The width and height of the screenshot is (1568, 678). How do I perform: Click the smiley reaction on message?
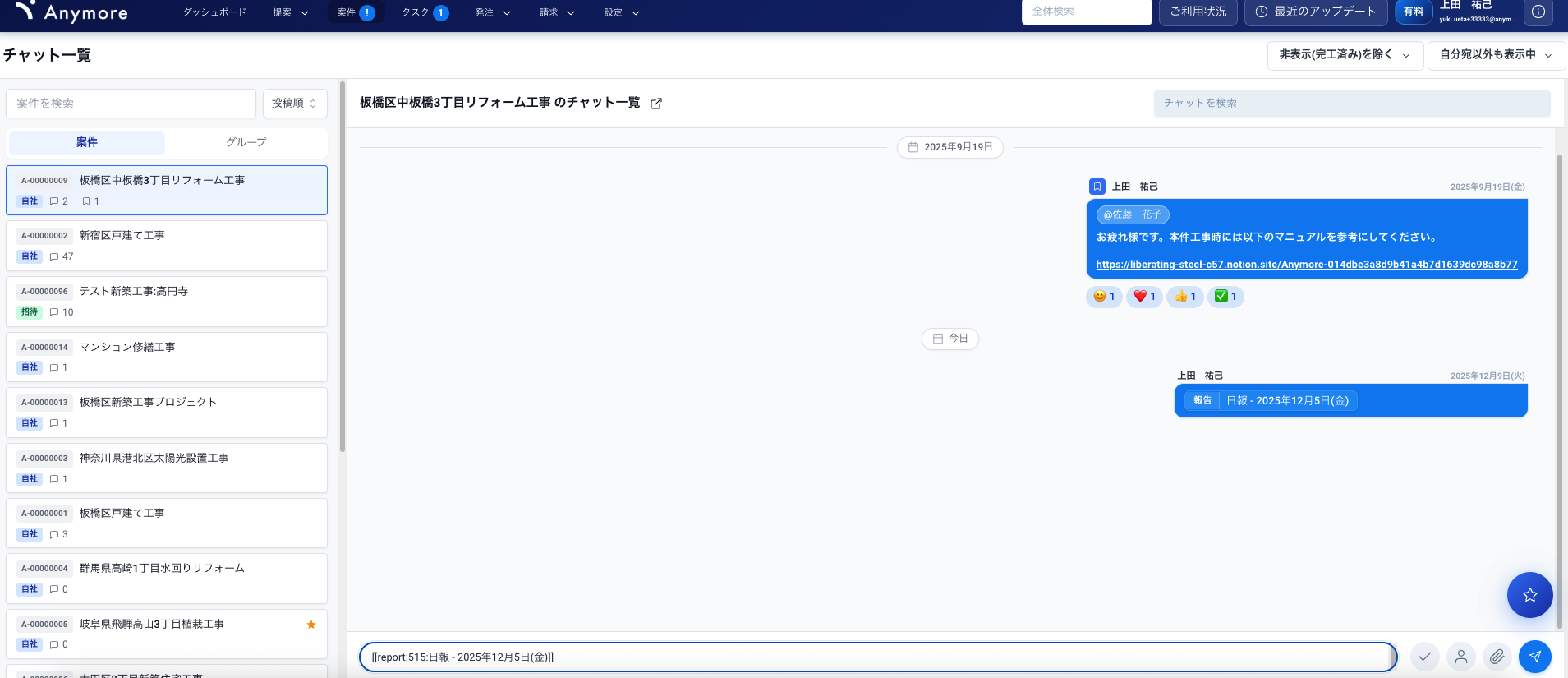click(x=1104, y=297)
